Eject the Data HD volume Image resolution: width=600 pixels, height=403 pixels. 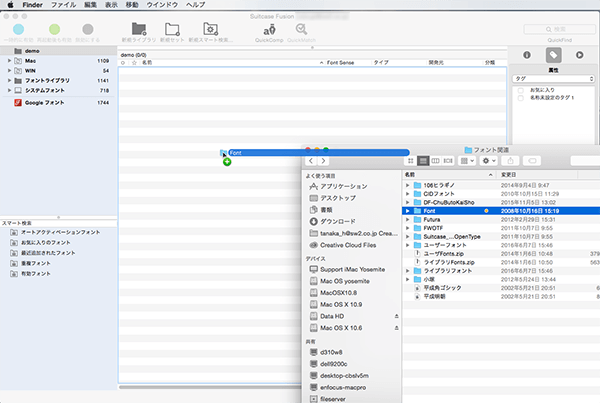tap(396, 316)
